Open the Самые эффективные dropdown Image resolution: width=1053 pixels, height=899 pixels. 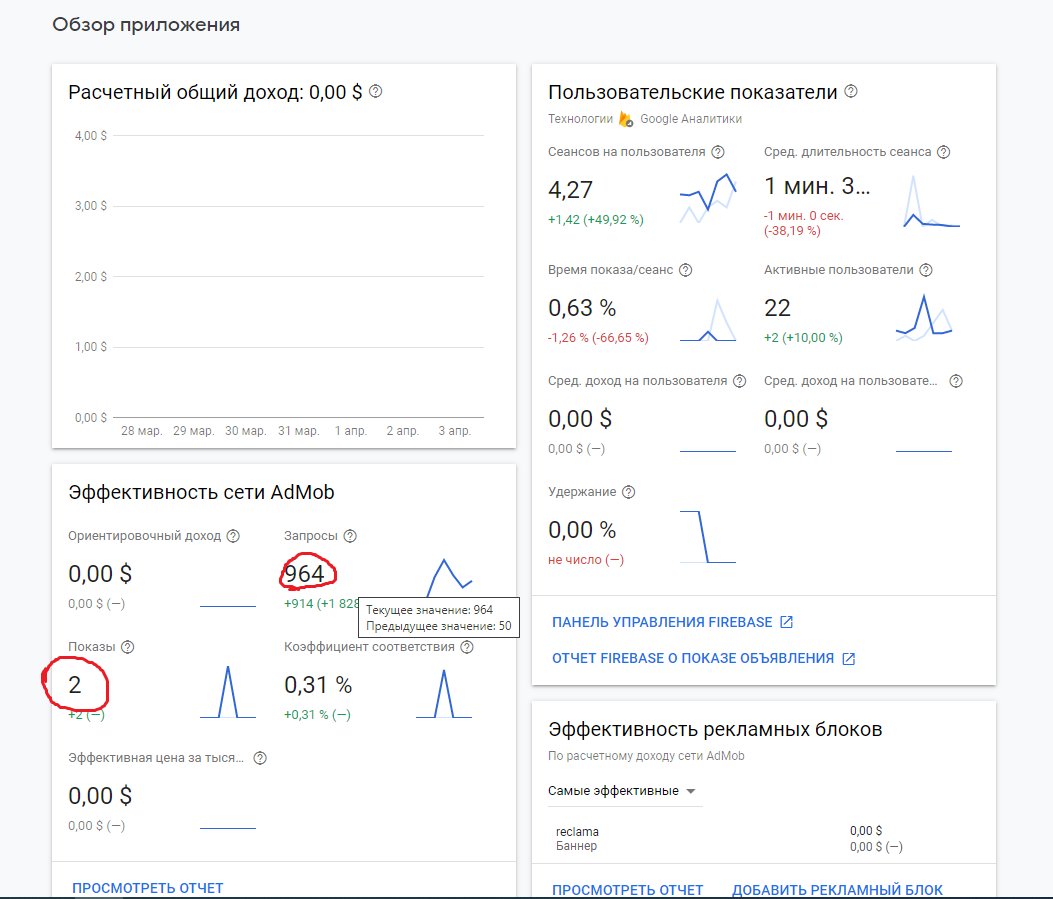[623, 791]
